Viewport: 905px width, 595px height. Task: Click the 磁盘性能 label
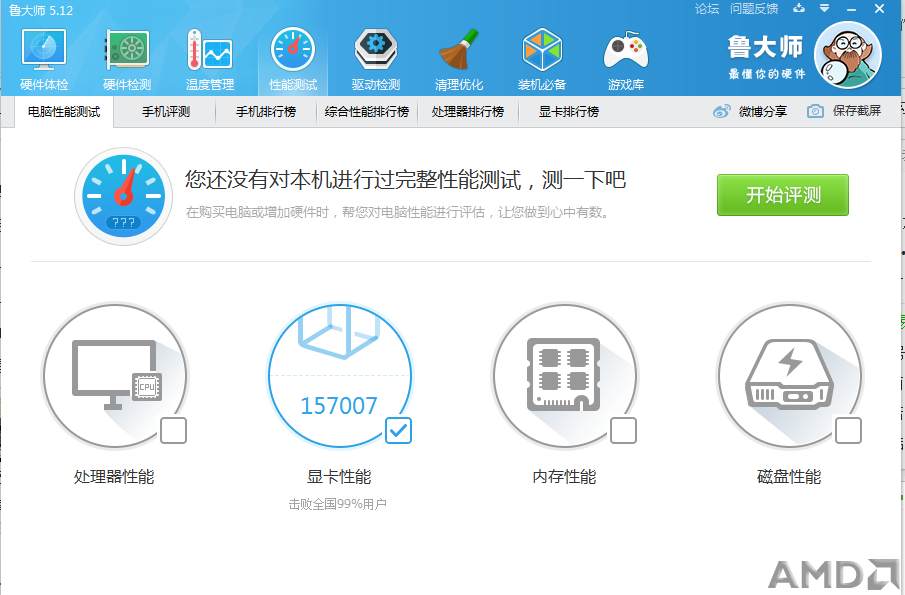(x=789, y=477)
